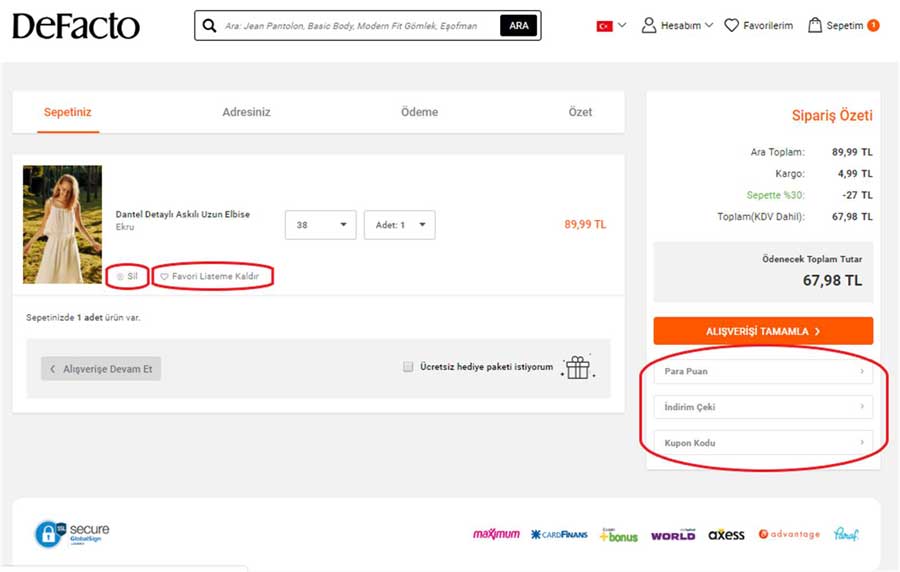Screen dimensions: 900x572
Task: Open the size 38 dropdown
Action: click(x=320, y=225)
